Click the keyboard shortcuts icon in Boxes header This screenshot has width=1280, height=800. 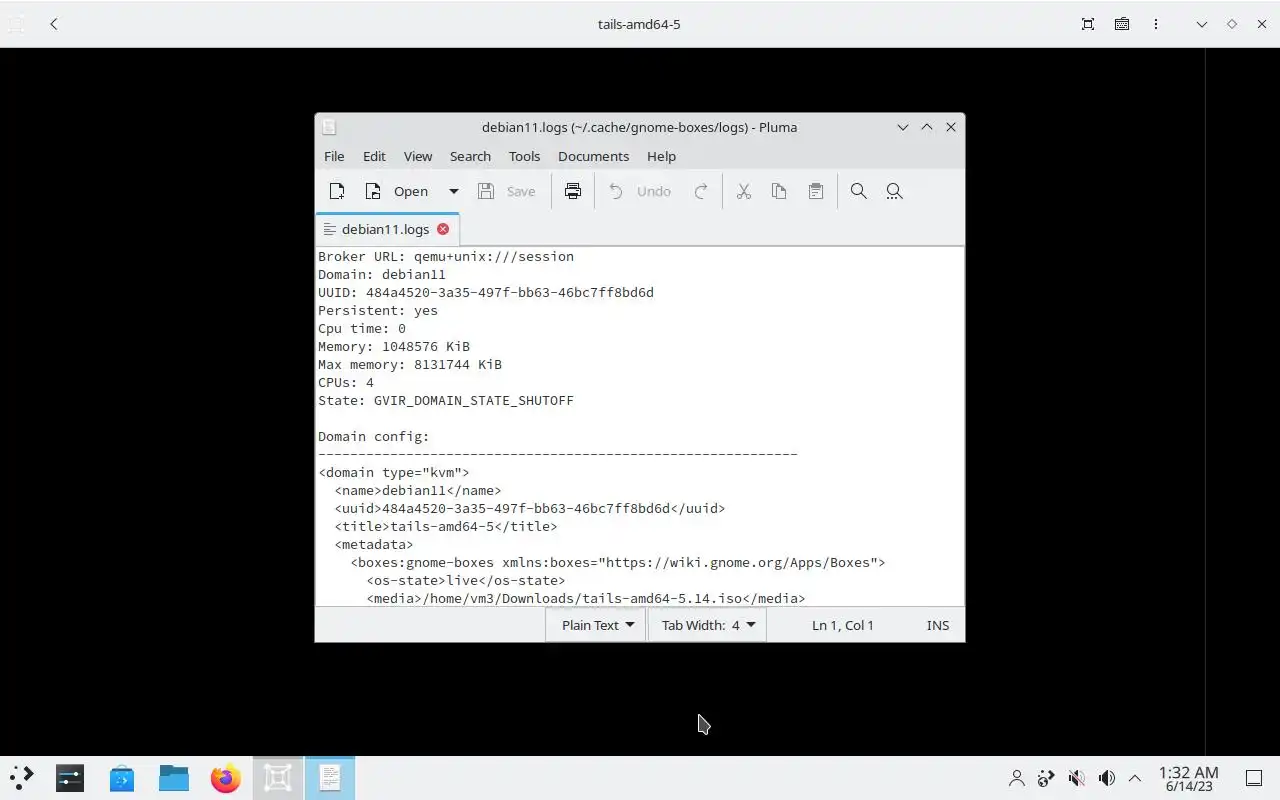point(1122,24)
